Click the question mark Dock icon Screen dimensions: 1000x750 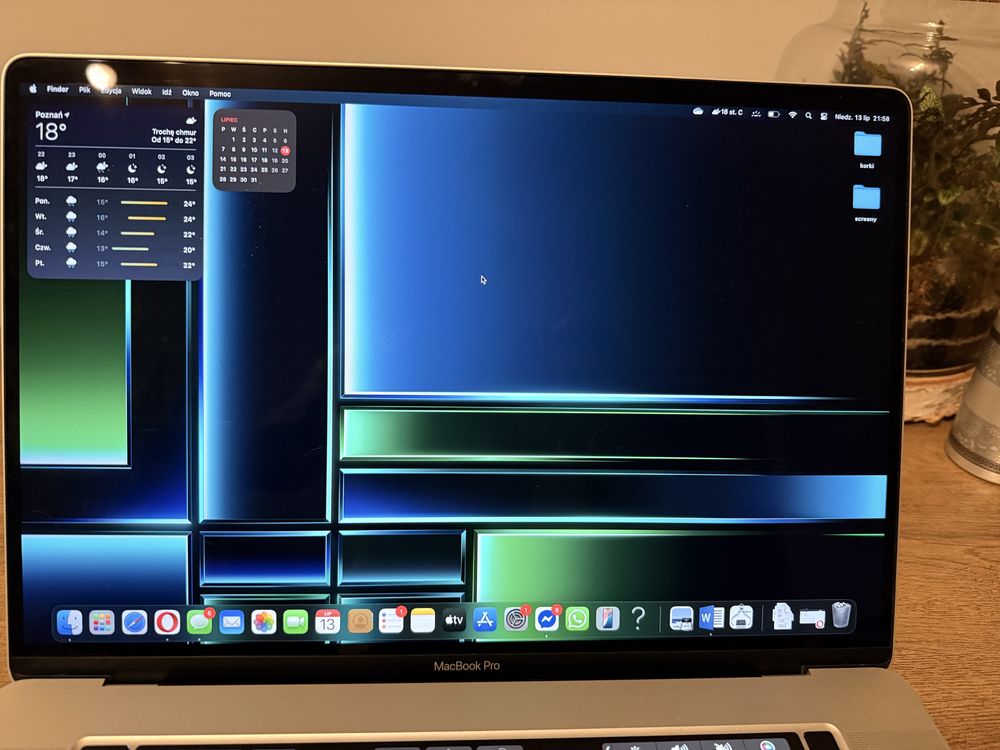click(638, 619)
